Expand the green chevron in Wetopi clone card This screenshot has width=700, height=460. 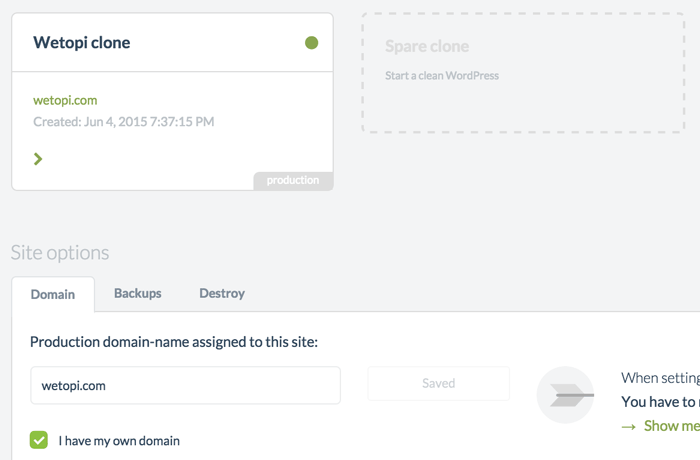coord(38,159)
